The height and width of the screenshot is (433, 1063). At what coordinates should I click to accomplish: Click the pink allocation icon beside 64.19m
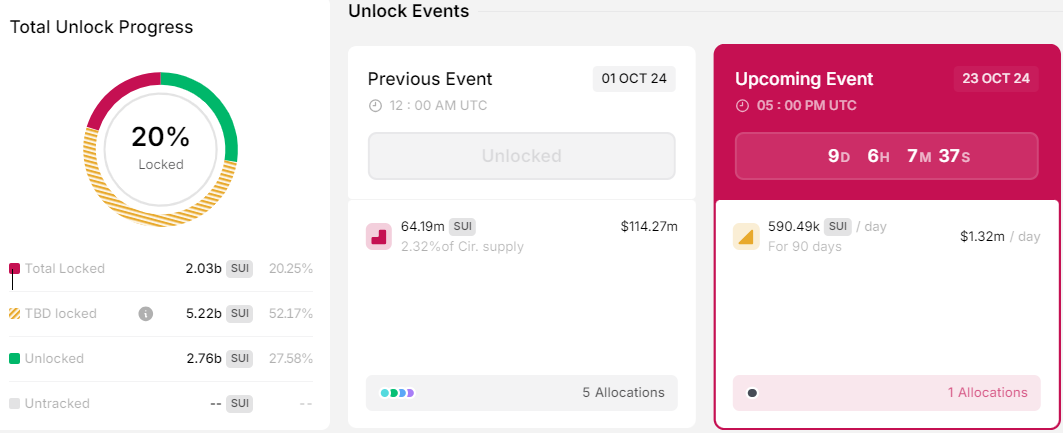[378, 236]
